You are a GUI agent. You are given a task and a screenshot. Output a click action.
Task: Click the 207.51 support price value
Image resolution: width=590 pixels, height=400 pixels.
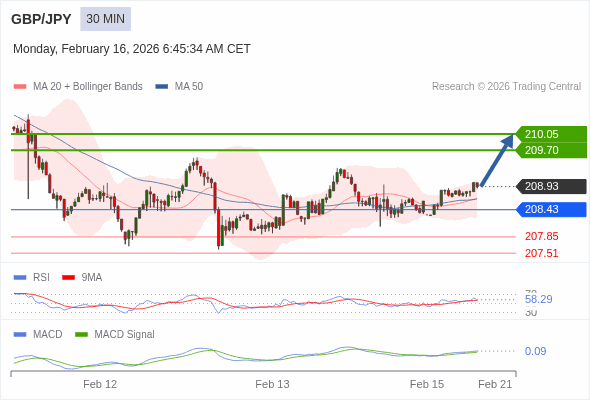(541, 253)
